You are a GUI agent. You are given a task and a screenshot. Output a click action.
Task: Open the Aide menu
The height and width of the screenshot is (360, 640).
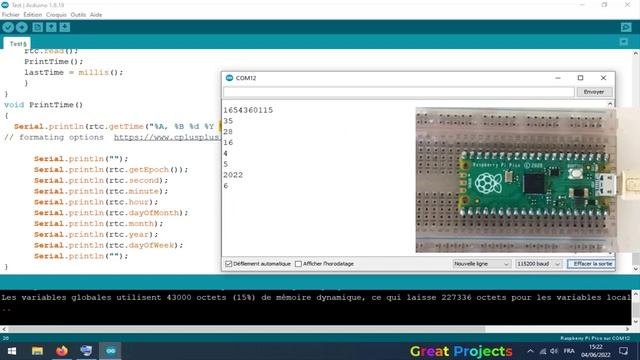(96, 15)
